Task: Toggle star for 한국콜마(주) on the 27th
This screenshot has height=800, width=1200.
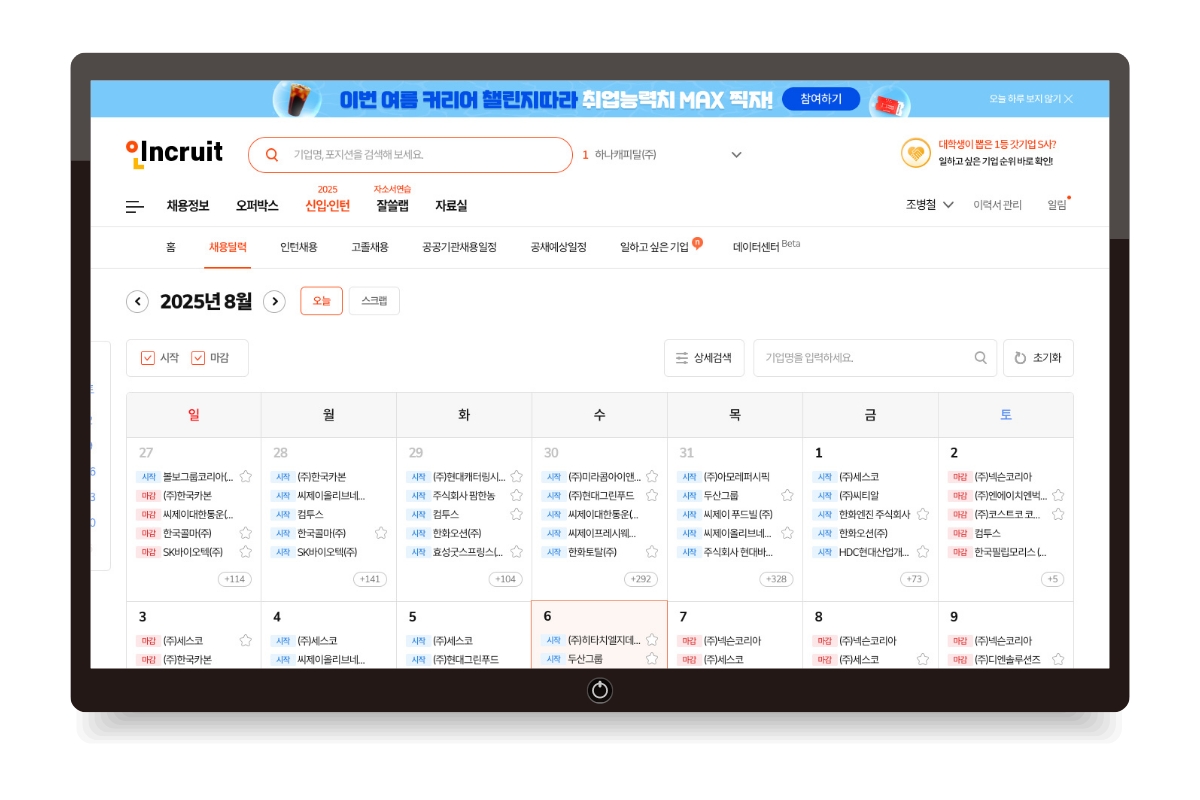Action: 246,533
